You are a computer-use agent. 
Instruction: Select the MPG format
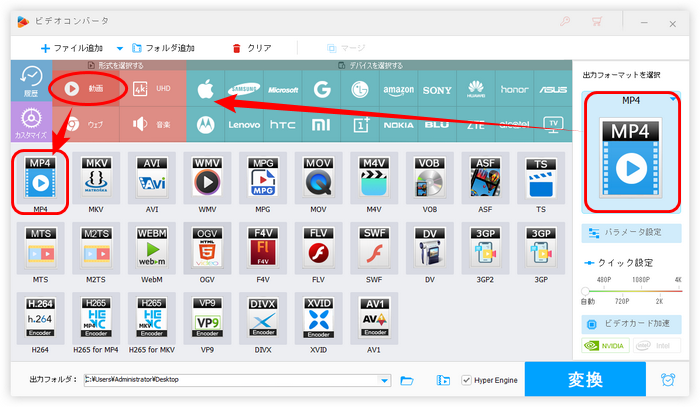click(263, 178)
